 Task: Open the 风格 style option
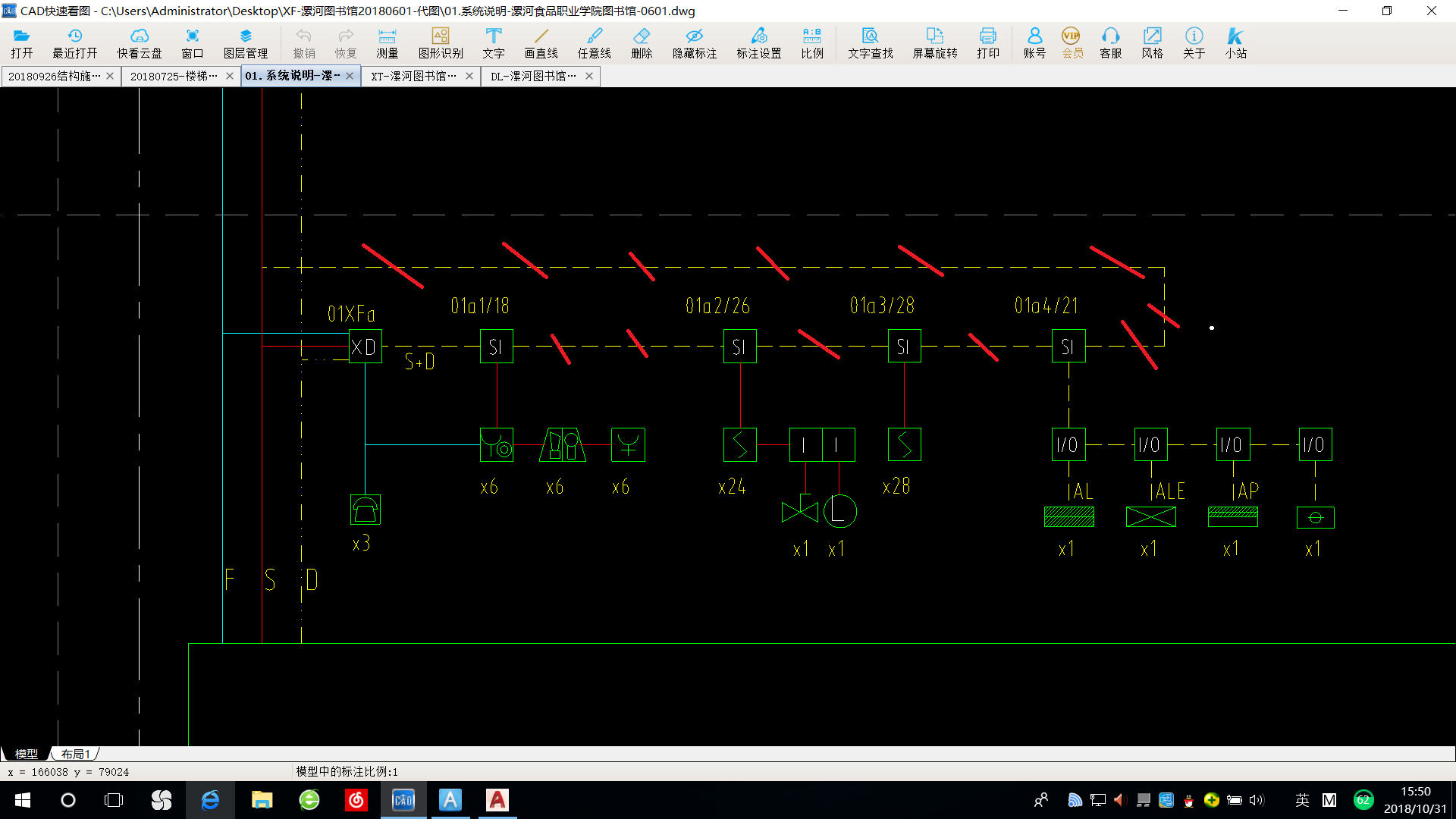point(1153,43)
